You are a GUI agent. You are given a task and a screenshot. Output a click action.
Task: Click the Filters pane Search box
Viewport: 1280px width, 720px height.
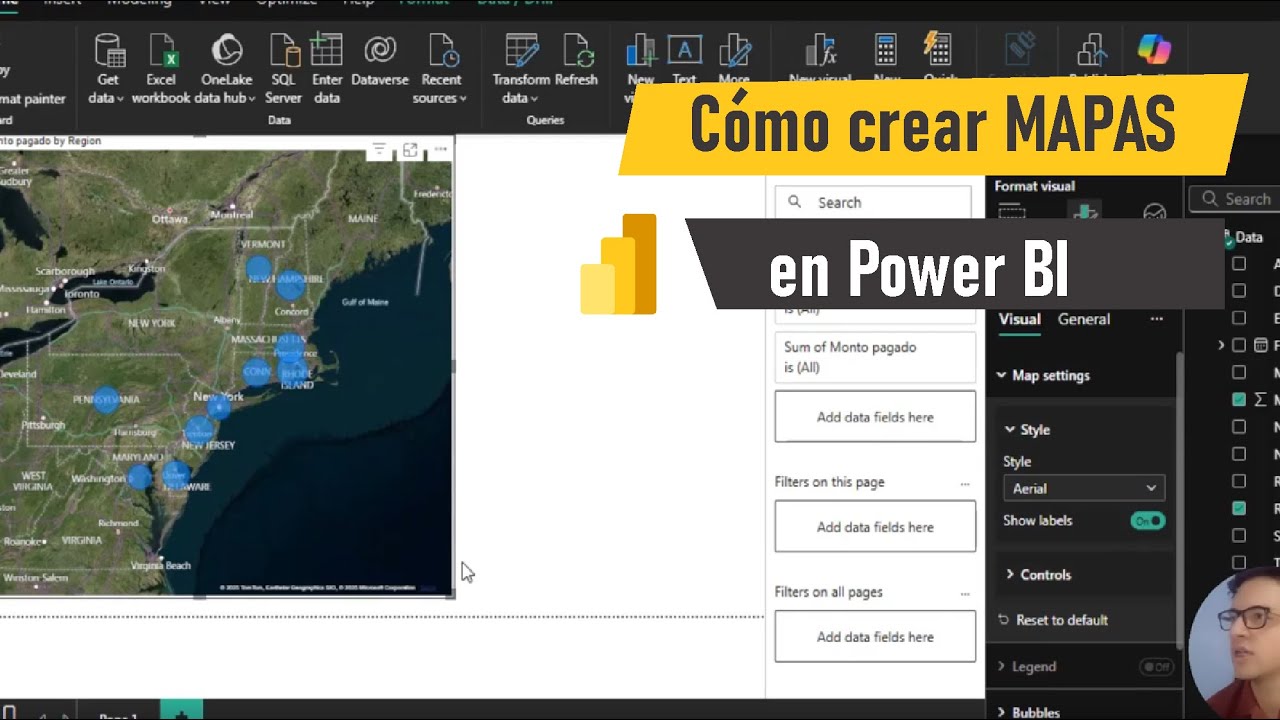tap(873, 202)
